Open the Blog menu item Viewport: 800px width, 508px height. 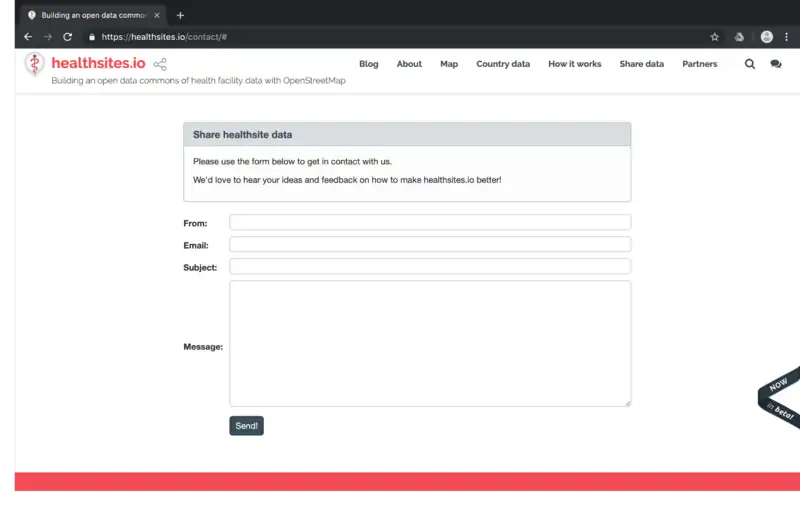tap(368, 64)
